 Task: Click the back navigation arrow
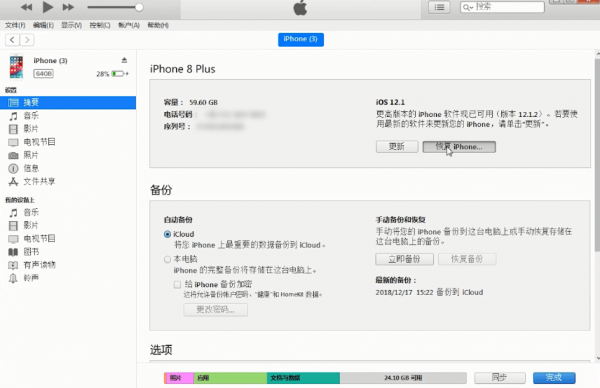tap(12, 40)
